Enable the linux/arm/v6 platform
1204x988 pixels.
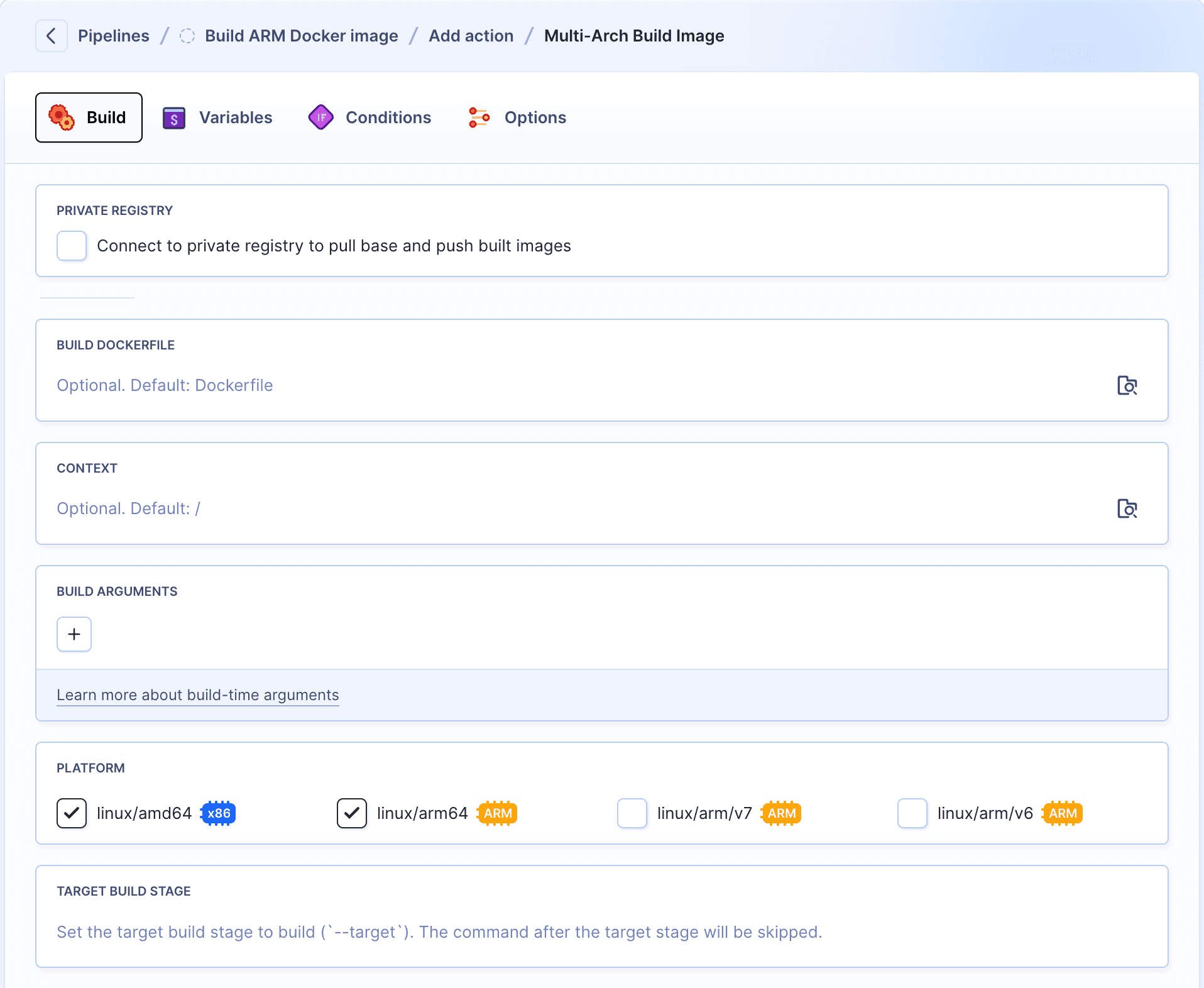[912, 813]
